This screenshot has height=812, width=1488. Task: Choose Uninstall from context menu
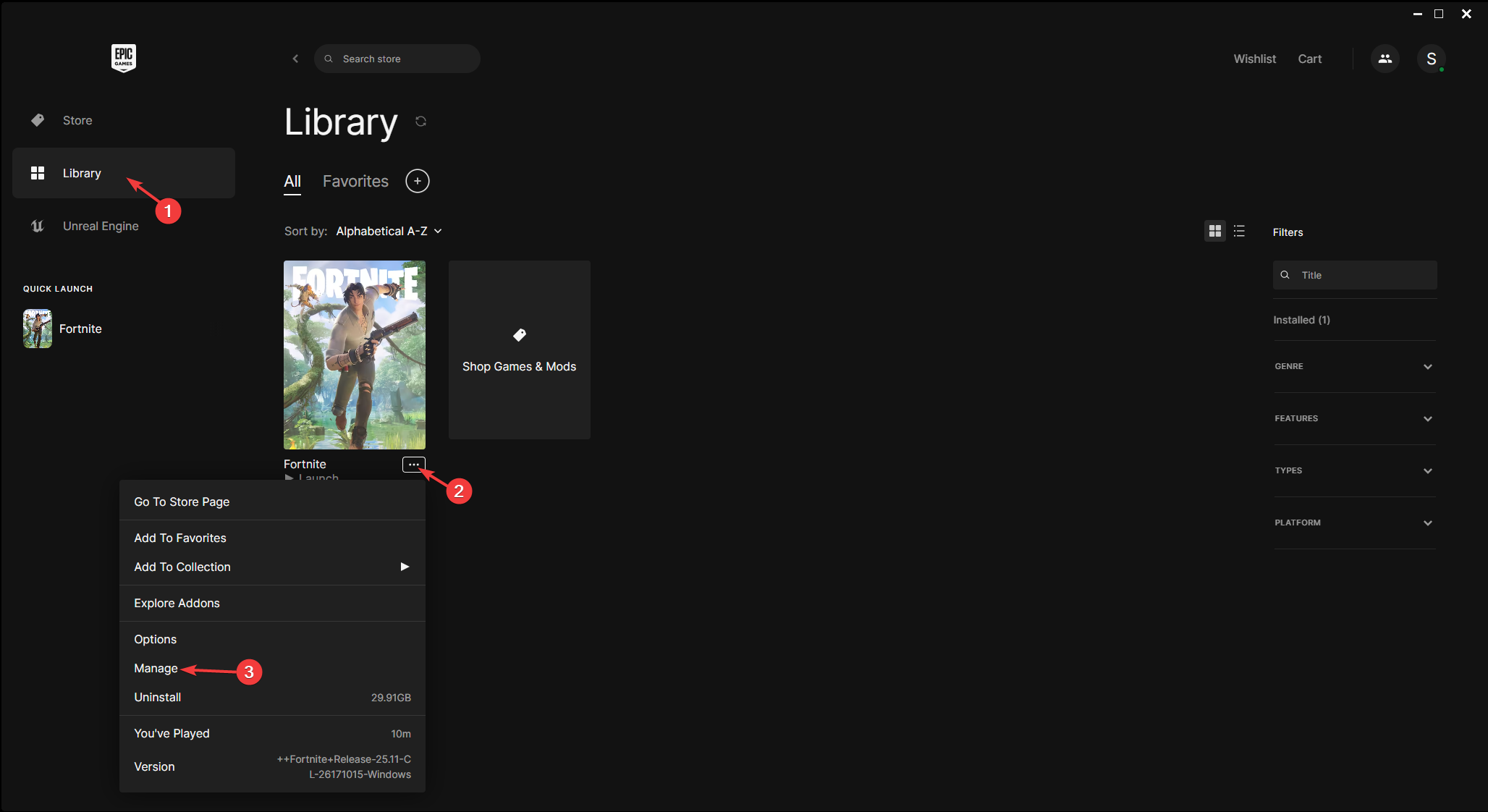[272, 697]
